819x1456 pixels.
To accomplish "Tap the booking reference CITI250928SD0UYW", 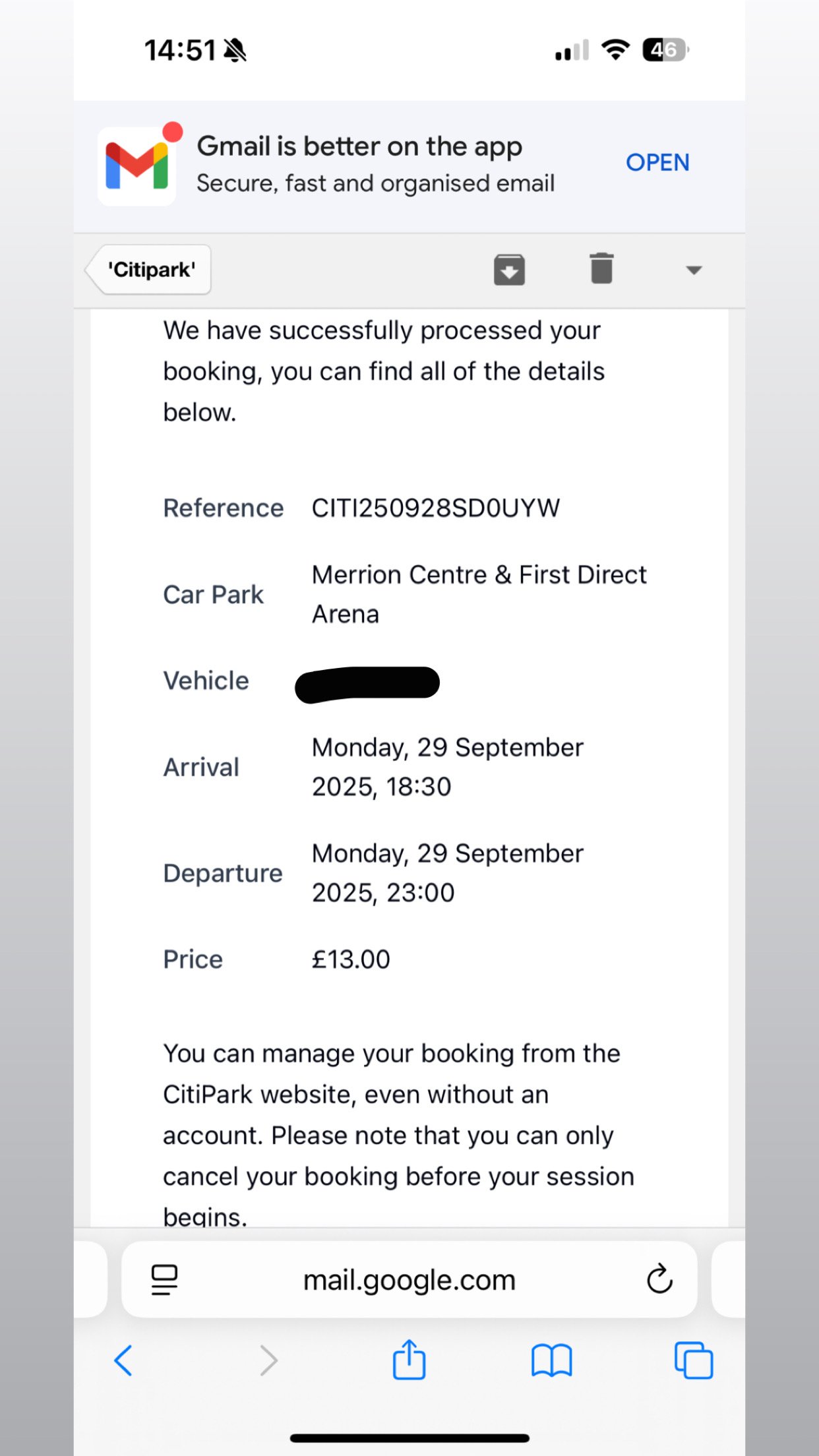I will [435, 508].
